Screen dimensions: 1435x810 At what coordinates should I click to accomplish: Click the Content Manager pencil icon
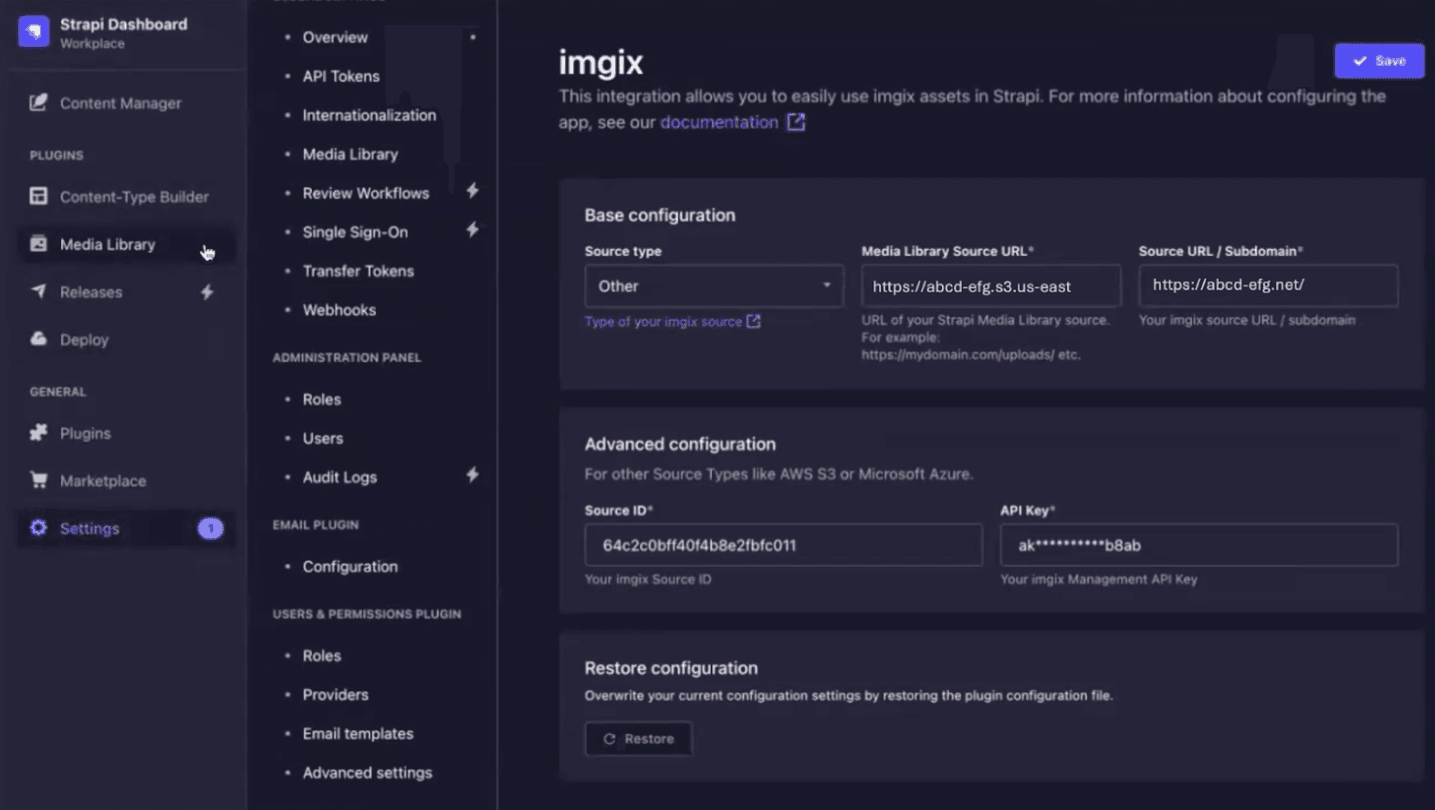38,103
